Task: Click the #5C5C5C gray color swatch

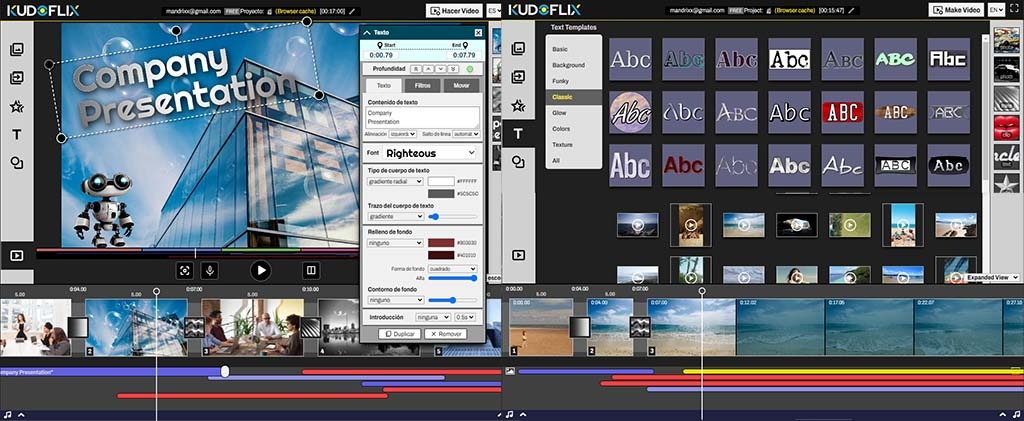Action: tap(441, 194)
